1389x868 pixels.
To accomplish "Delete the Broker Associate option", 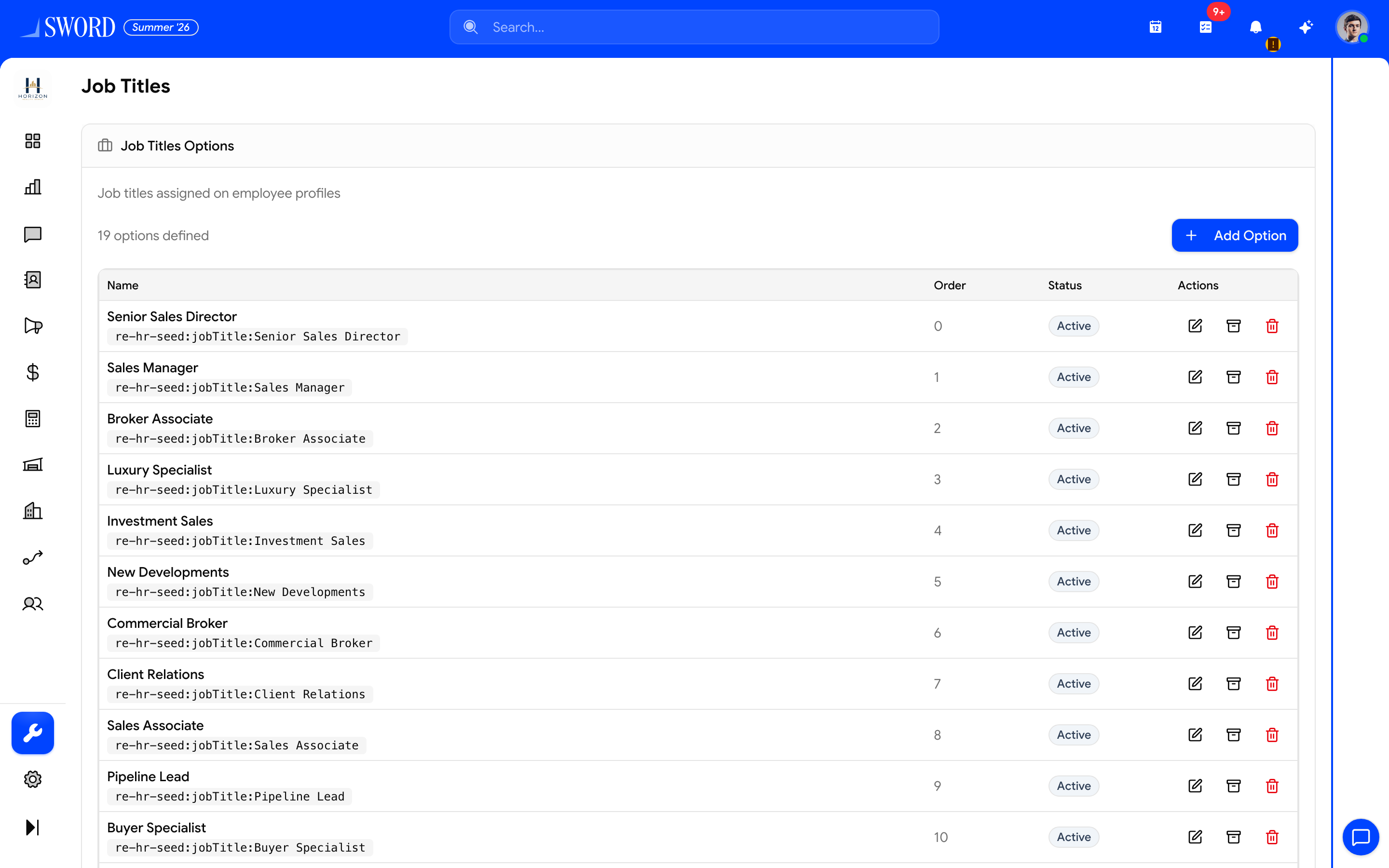I will coord(1272,428).
